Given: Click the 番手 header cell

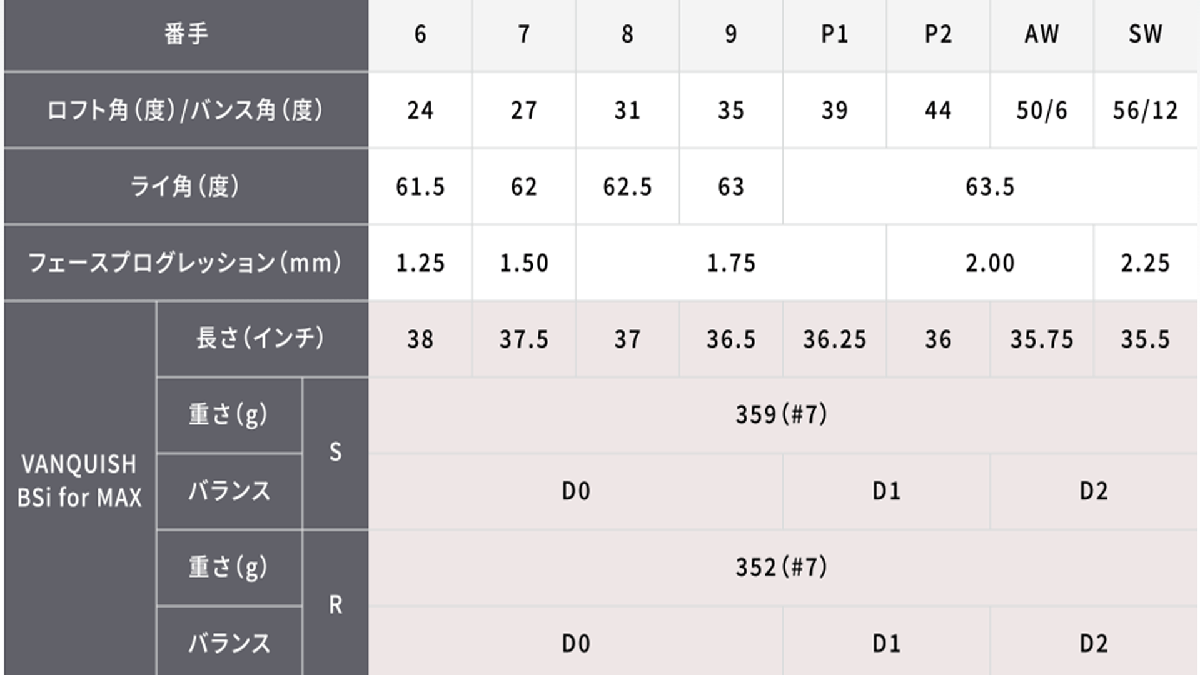Looking at the screenshot, I should 185,34.
